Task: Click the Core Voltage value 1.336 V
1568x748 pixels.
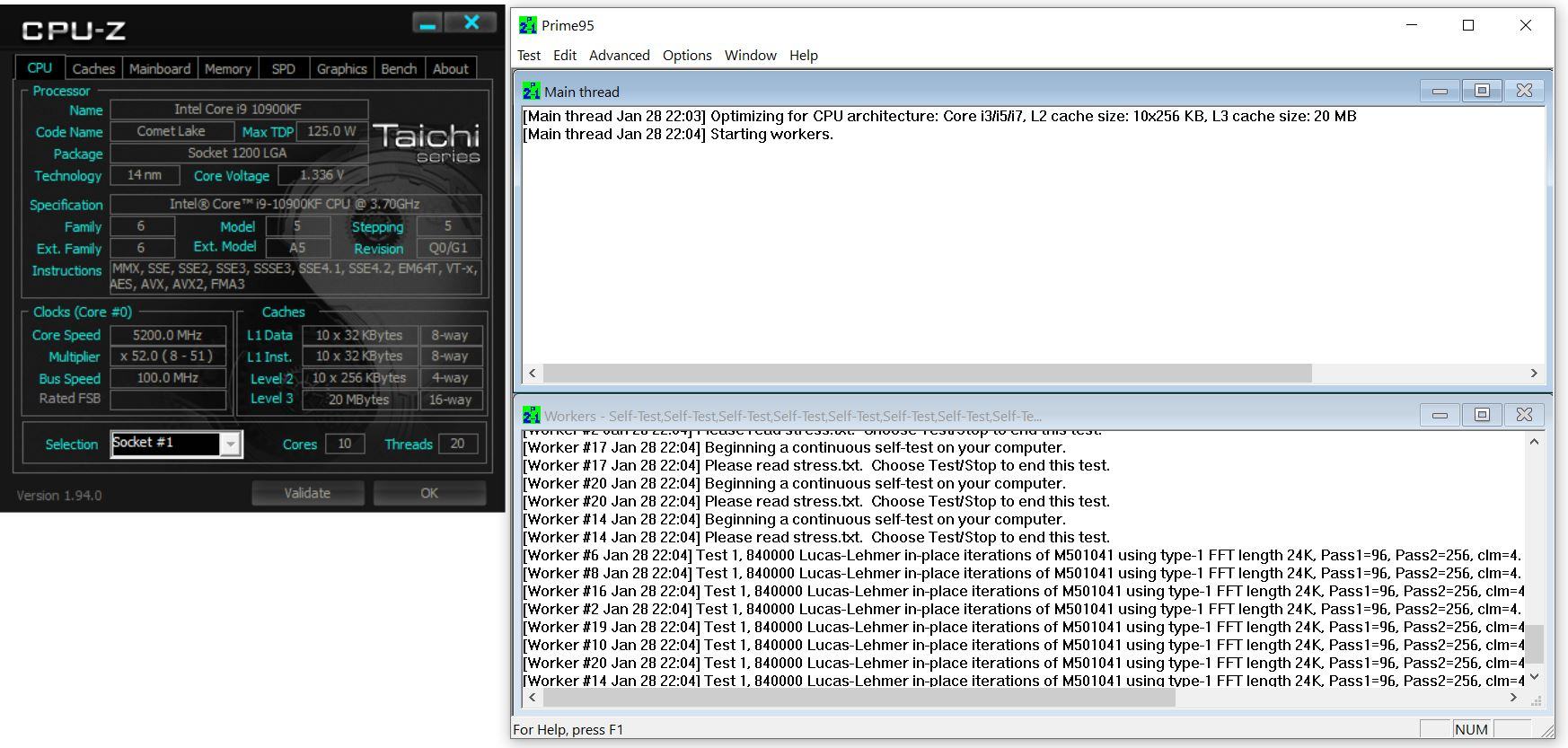Action: tap(322, 175)
